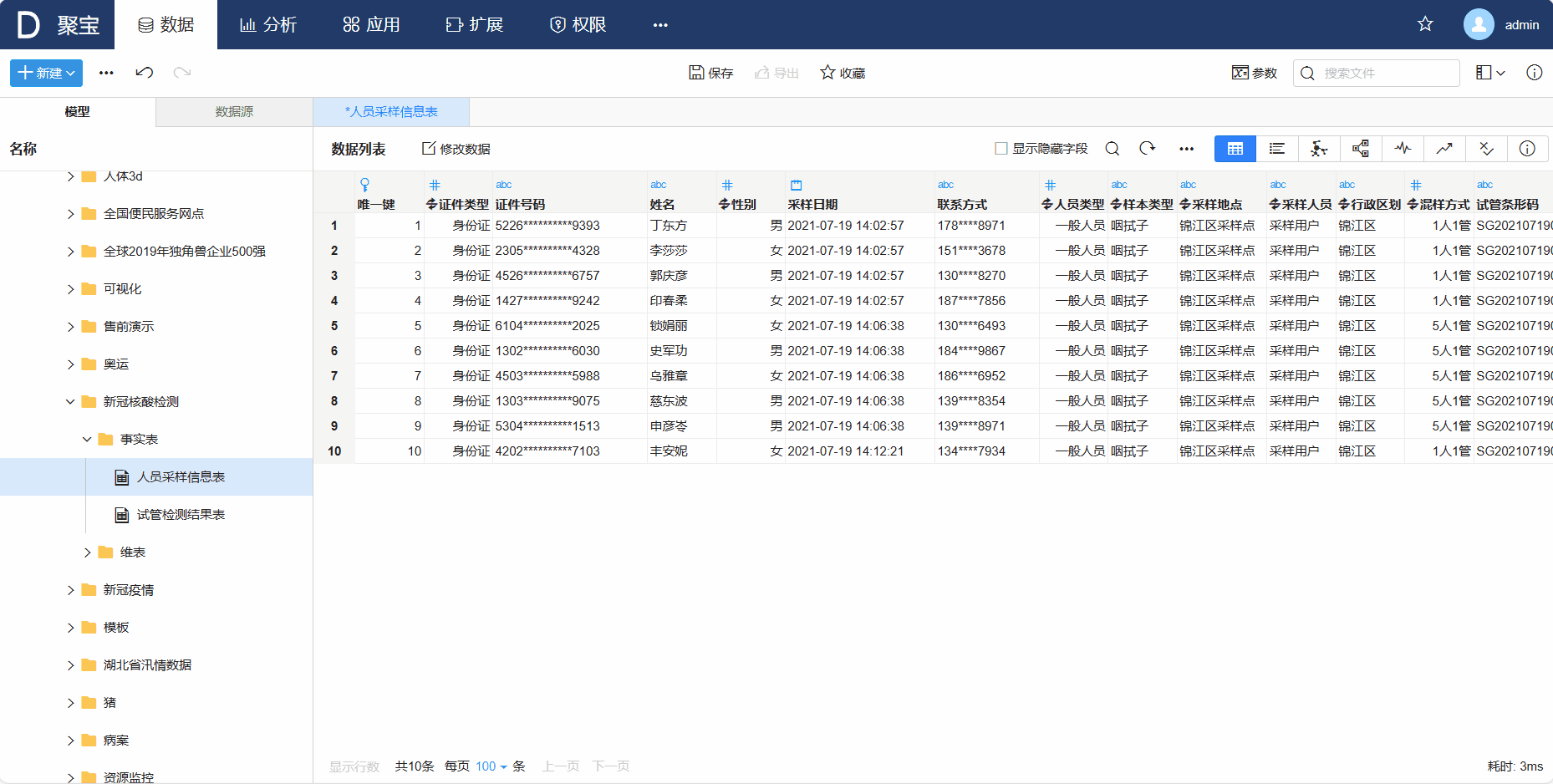Click the favorite star in the header bar
The width and height of the screenshot is (1553, 784).
click(x=1426, y=24)
